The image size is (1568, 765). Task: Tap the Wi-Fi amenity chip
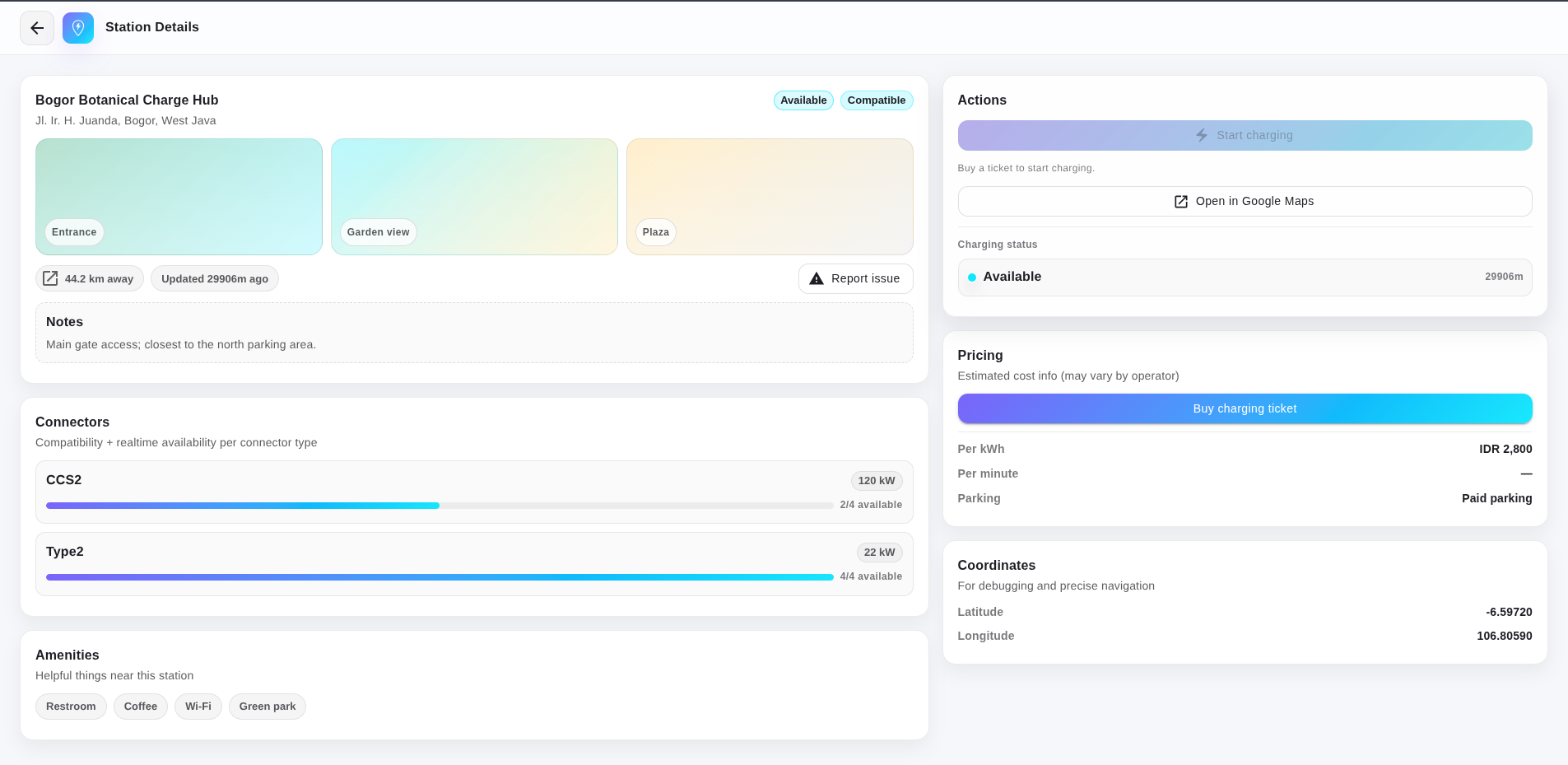[x=198, y=707]
